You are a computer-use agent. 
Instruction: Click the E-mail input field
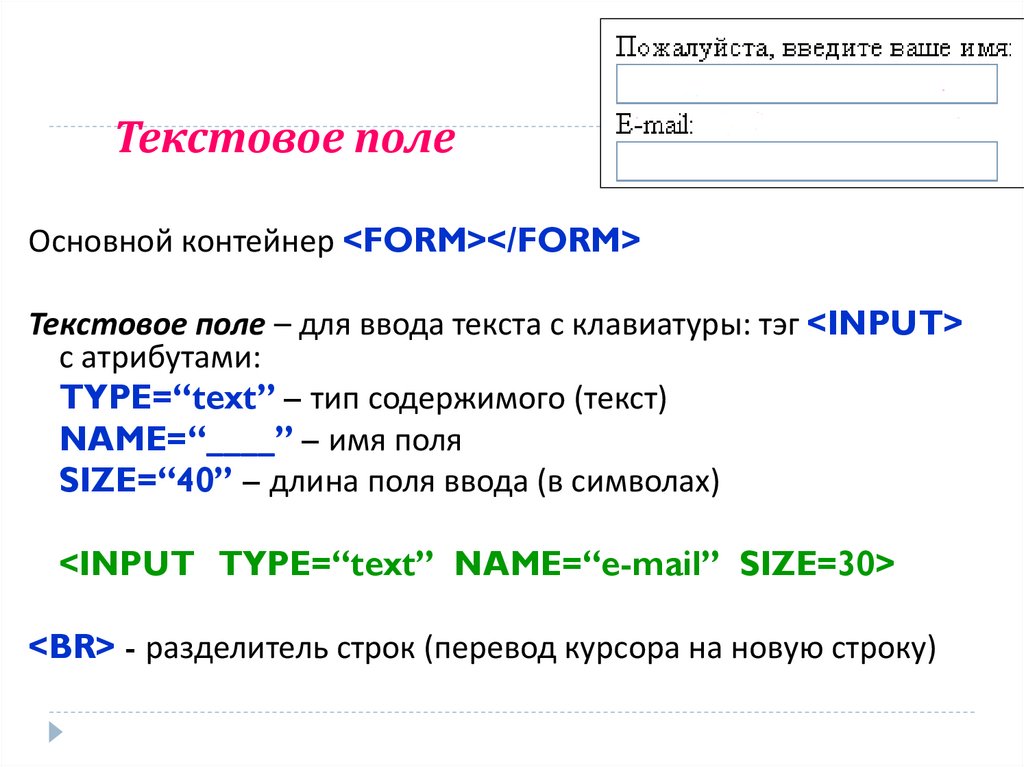[x=807, y=161]
